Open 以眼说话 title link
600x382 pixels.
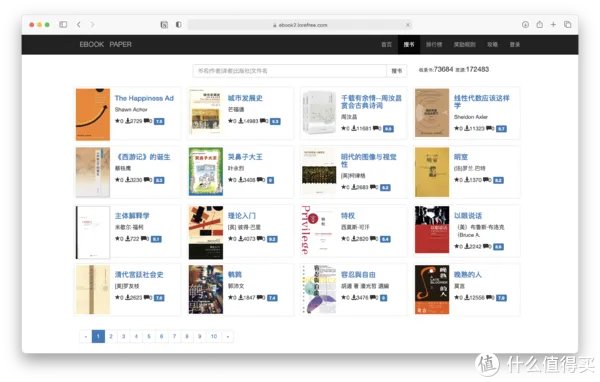coord(468,216)
